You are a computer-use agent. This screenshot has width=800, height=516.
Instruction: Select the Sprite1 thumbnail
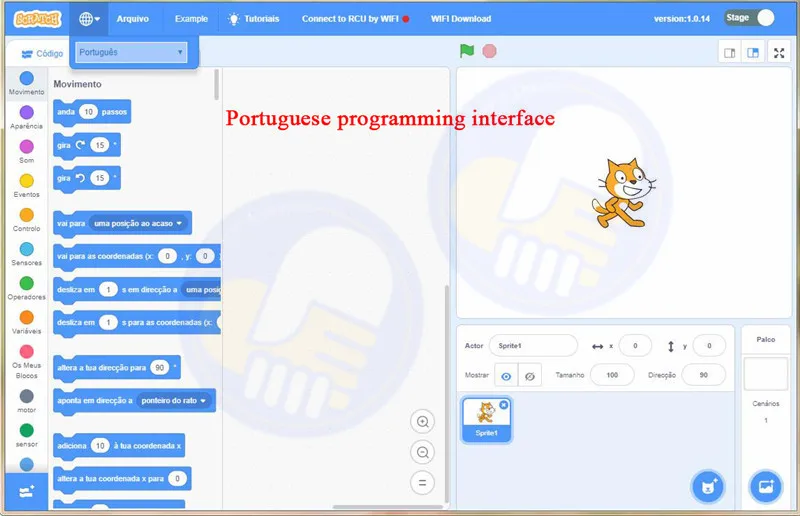pos(486,419)
